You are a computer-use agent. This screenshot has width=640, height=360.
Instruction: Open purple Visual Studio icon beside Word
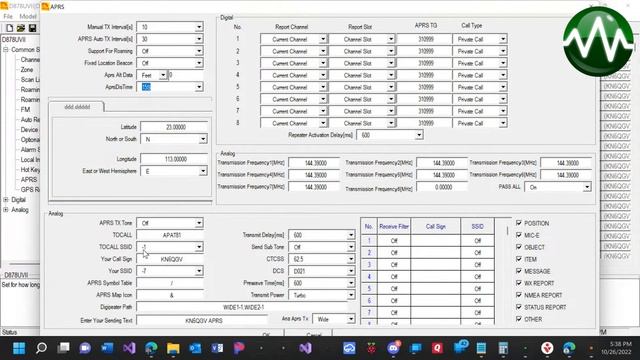(x=129, y=348)
